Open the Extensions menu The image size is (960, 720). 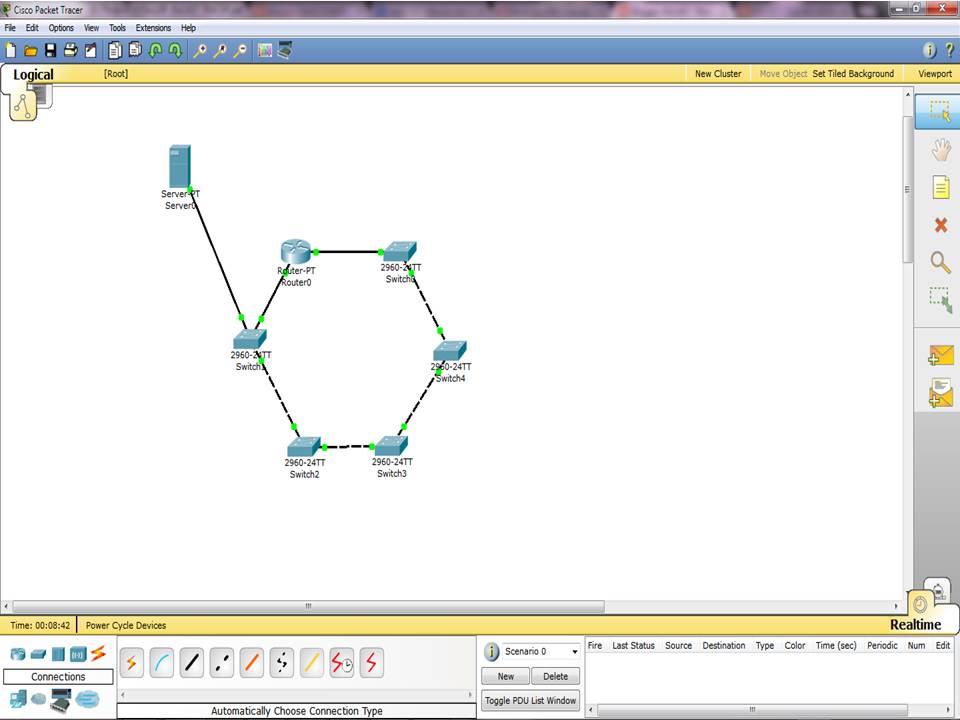(152, 27)
